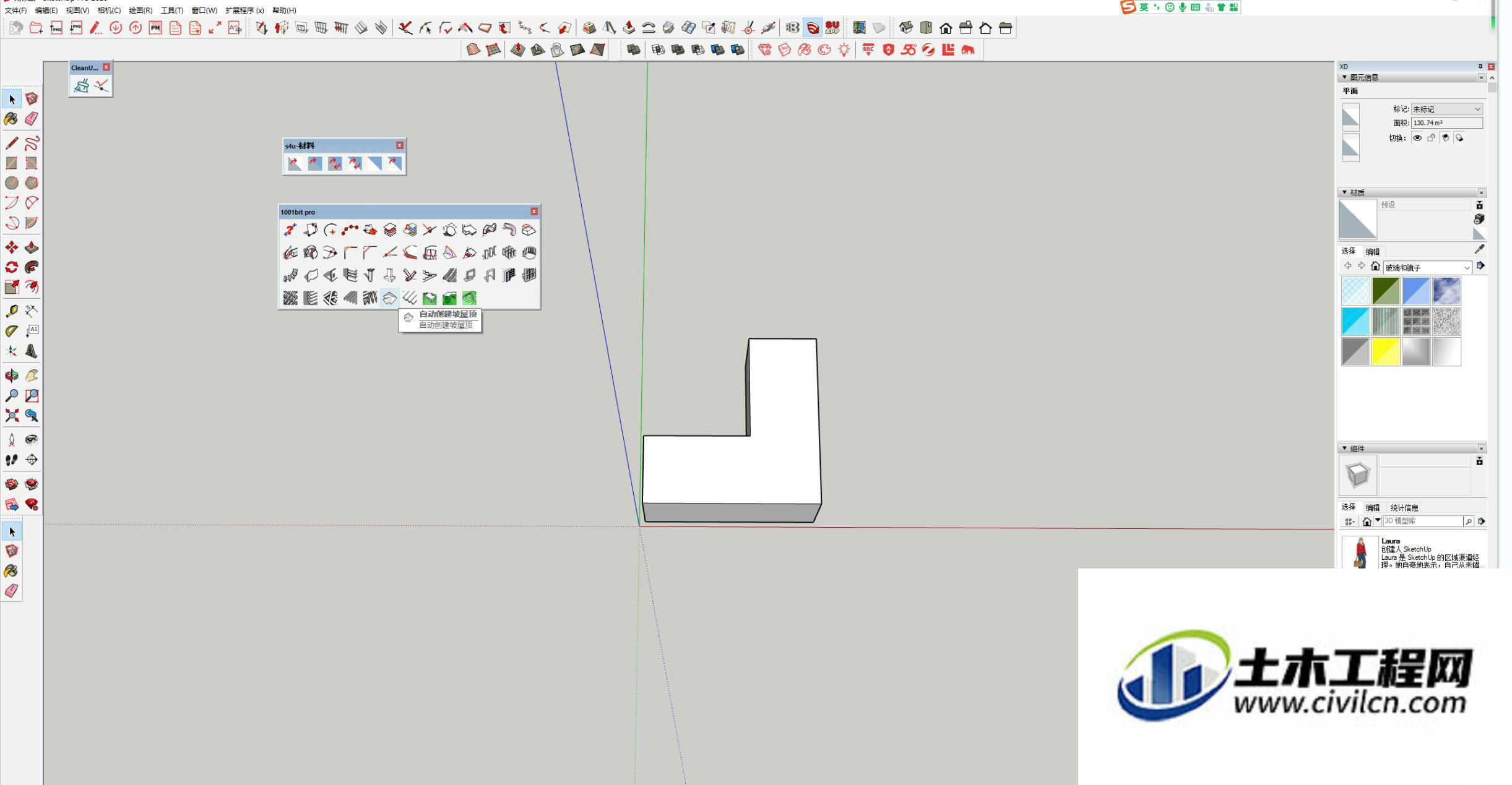Select the Move tool
The width and height of the screenshot is (1512, 785).
tap(11, 248)
